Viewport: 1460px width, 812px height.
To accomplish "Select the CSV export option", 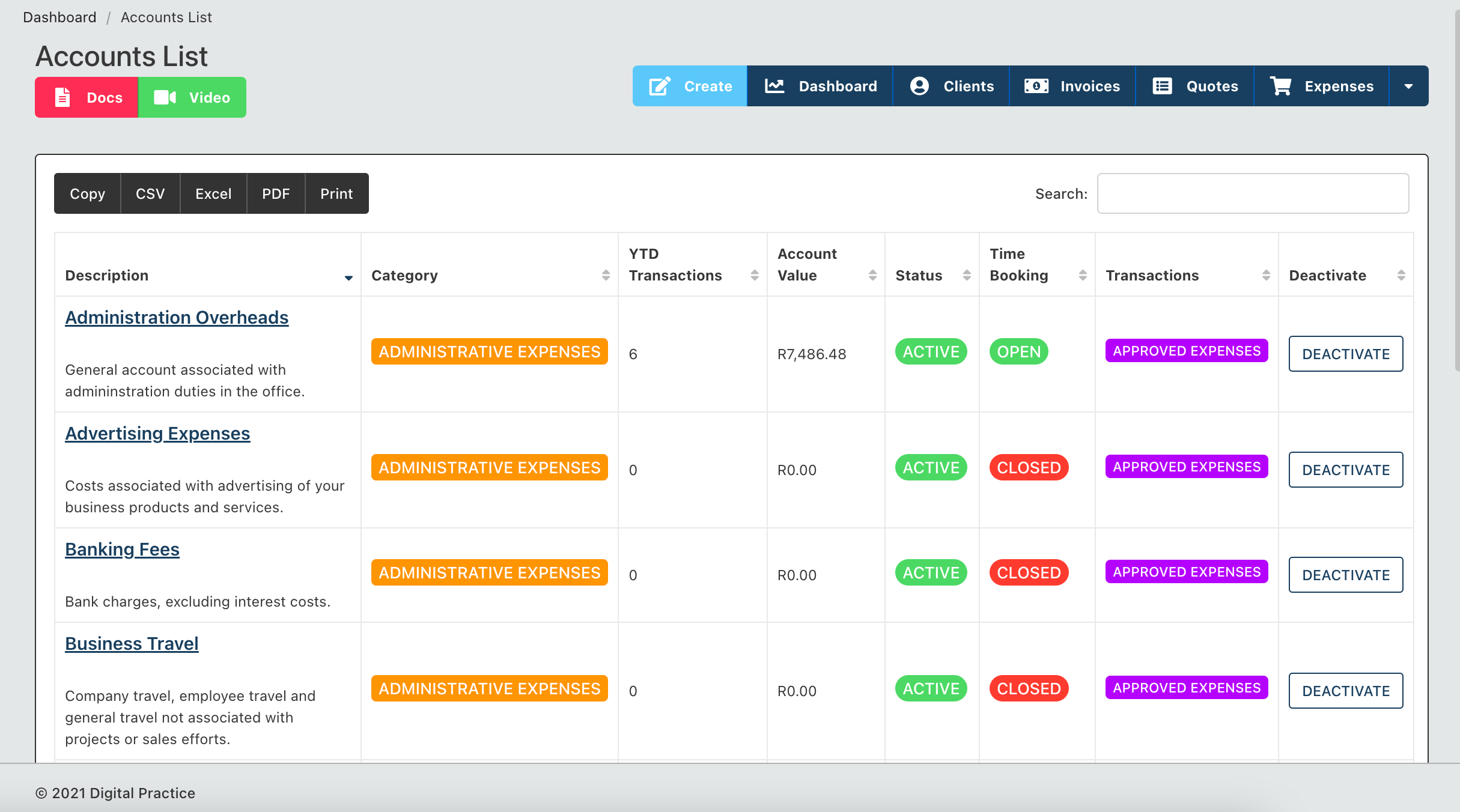I will point(149,194).
